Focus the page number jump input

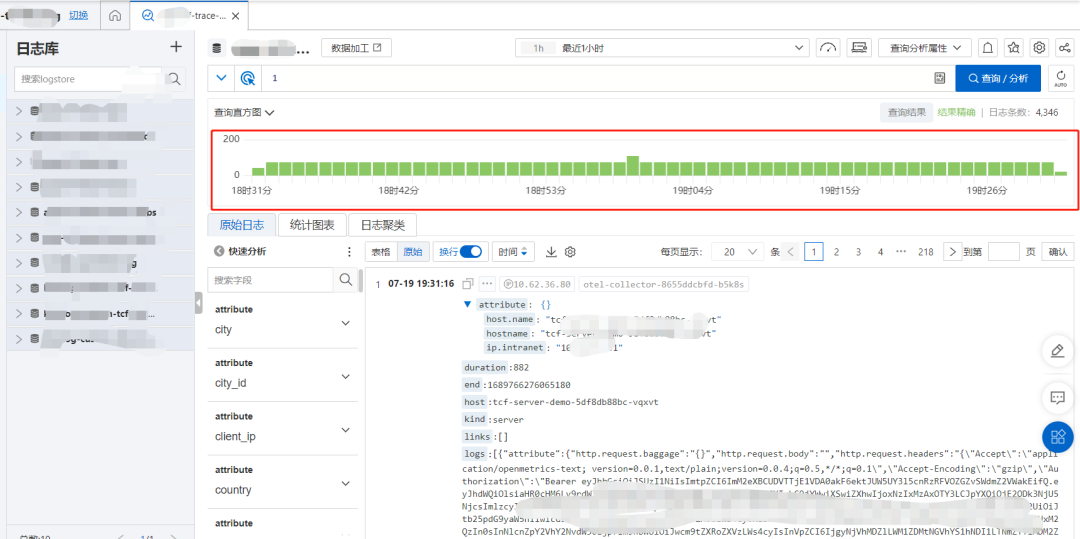[x=1003, y=252]
